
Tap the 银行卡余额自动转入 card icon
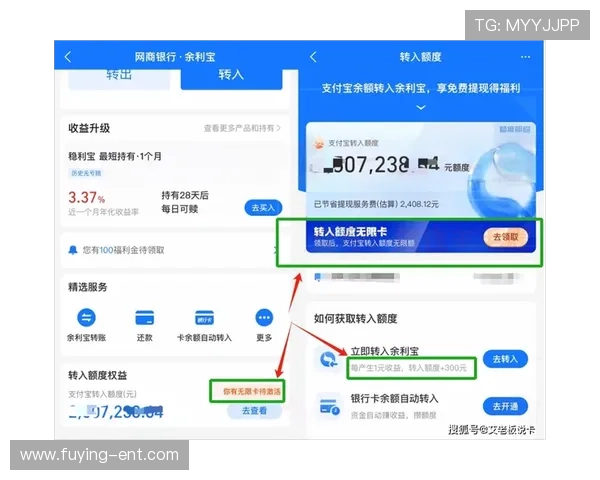329,407
